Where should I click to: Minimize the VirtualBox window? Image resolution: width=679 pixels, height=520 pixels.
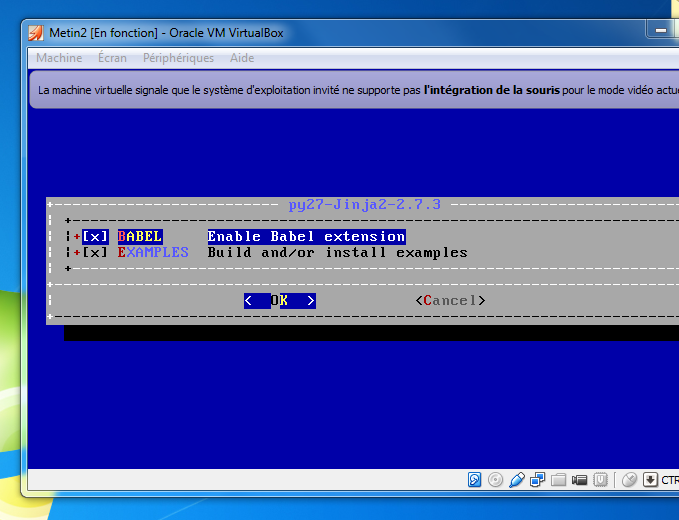pos(661,30)
